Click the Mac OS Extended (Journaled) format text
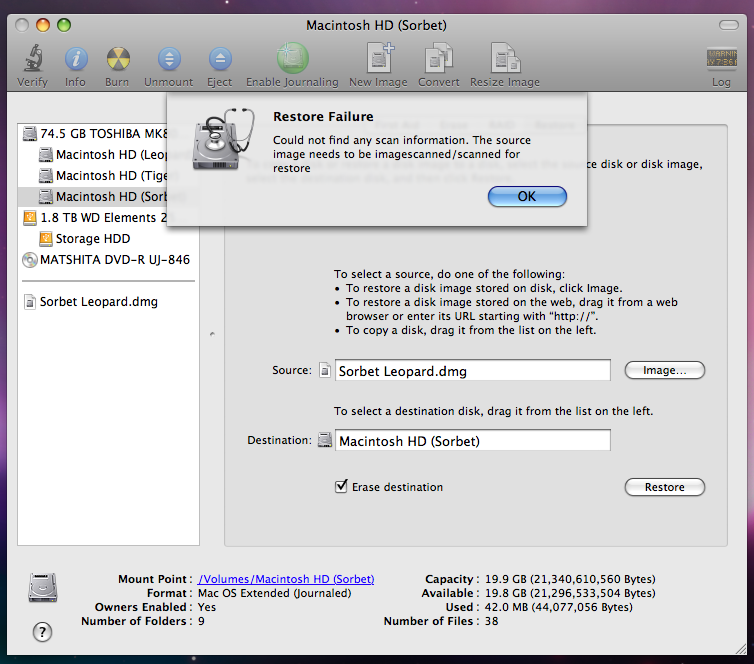This screenshot has height=664, width=754. [275, 593]
